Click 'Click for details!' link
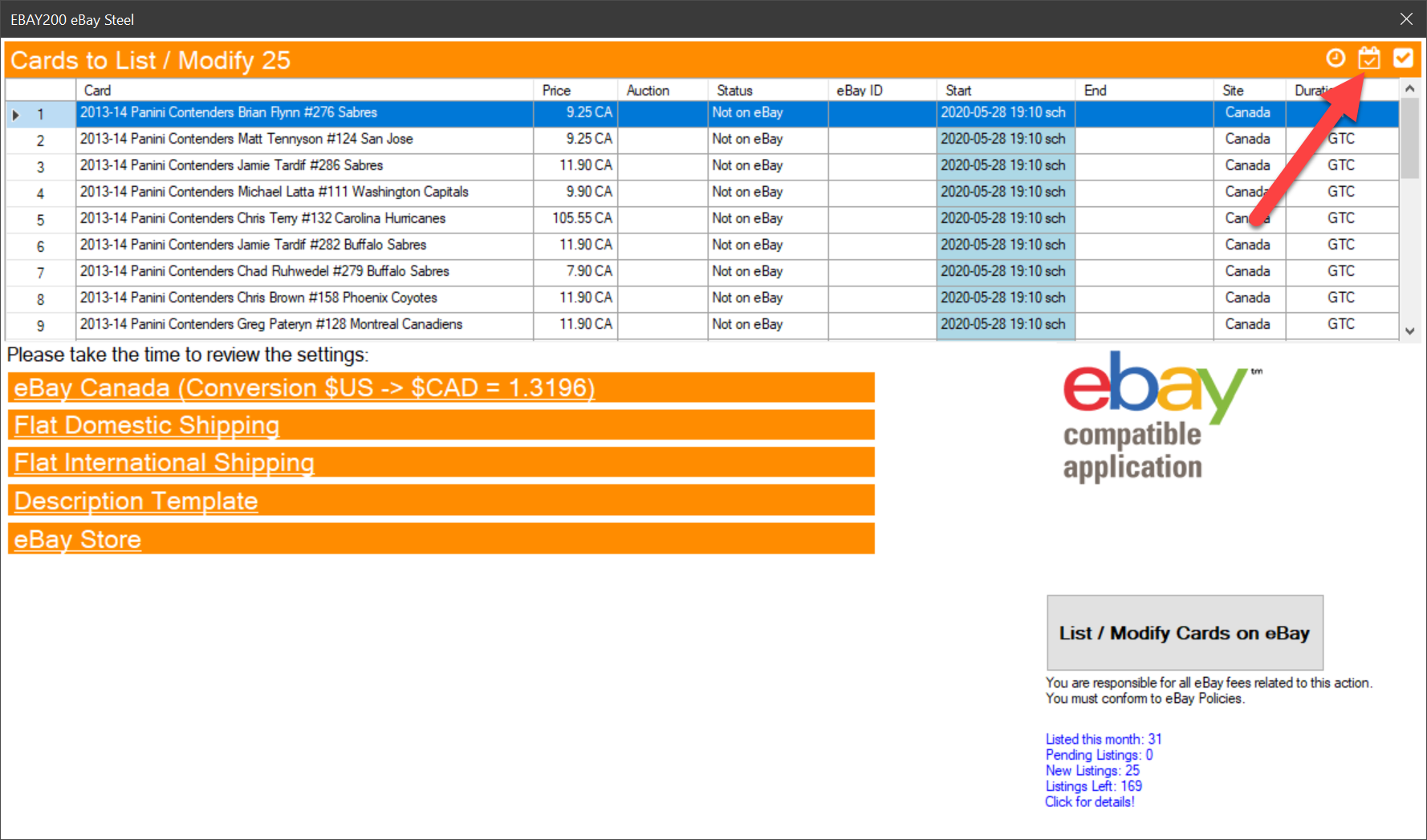 (x=1089, y=801)
